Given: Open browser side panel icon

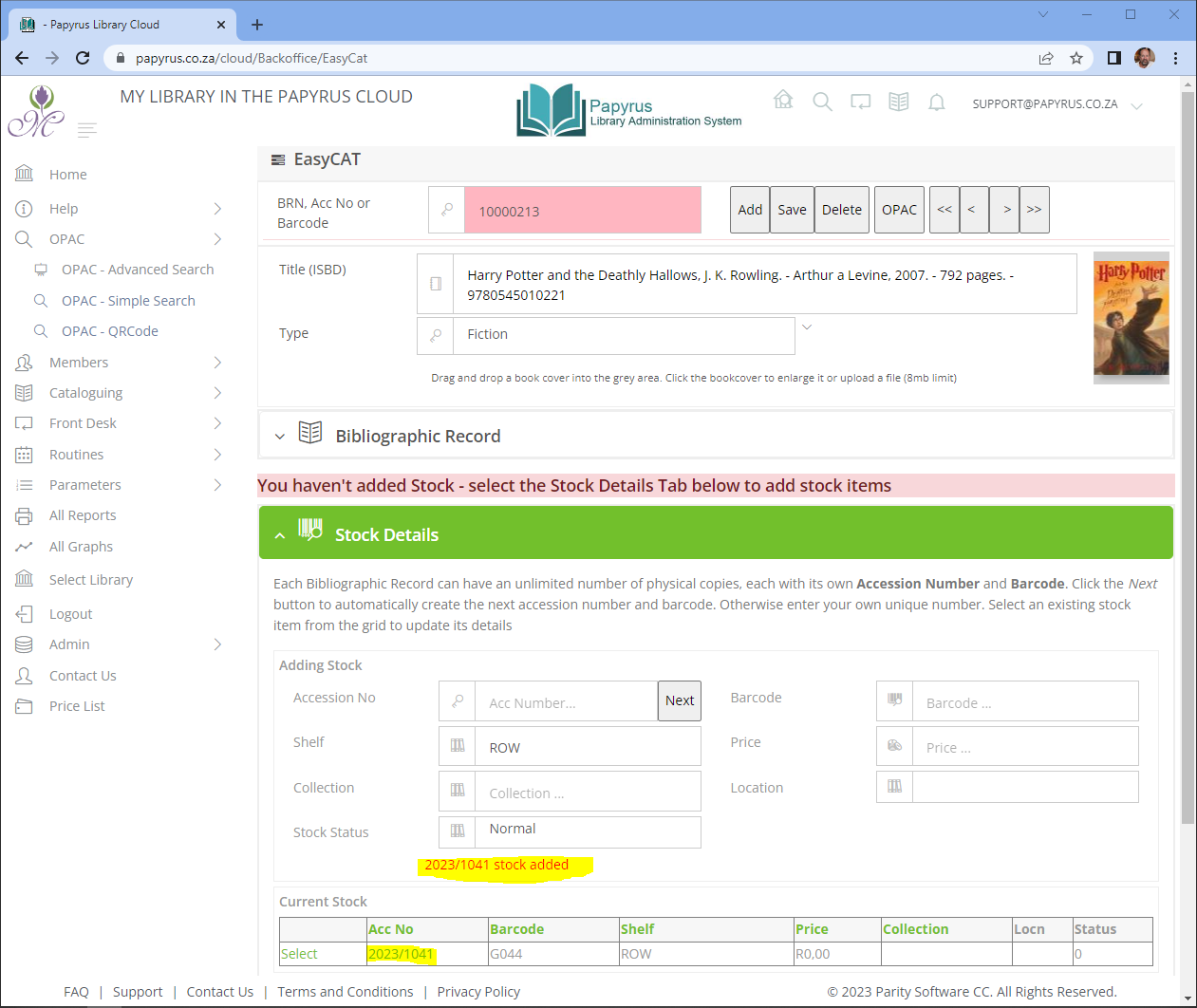Looking at the screenshot, I should [1114, 58].
